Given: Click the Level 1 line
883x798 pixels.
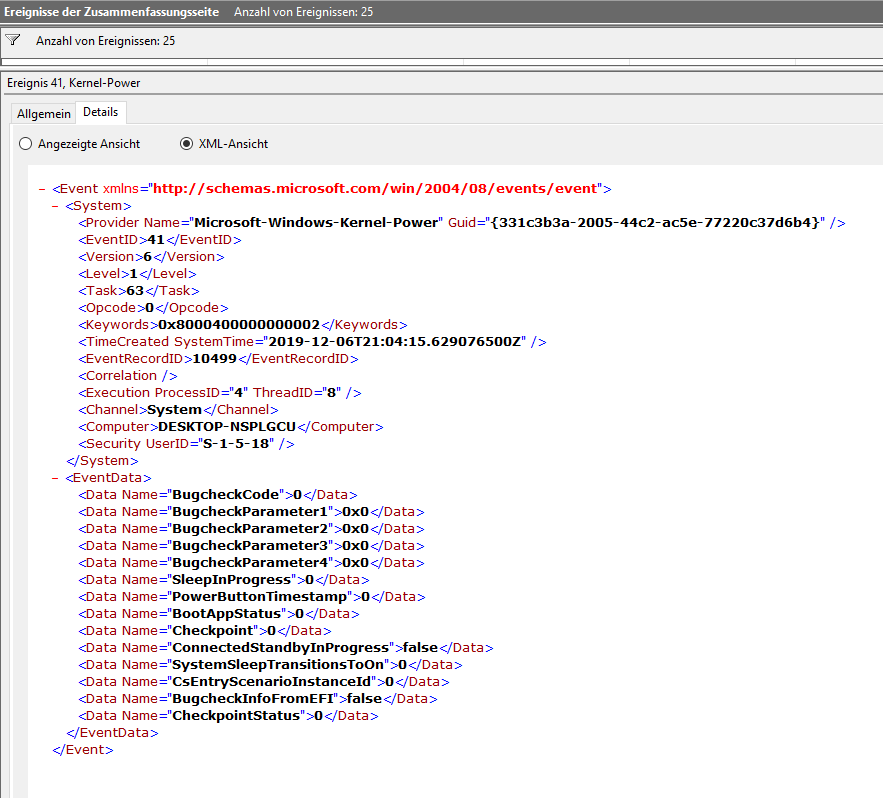Looking at the screenshot, I should (137, 274).
